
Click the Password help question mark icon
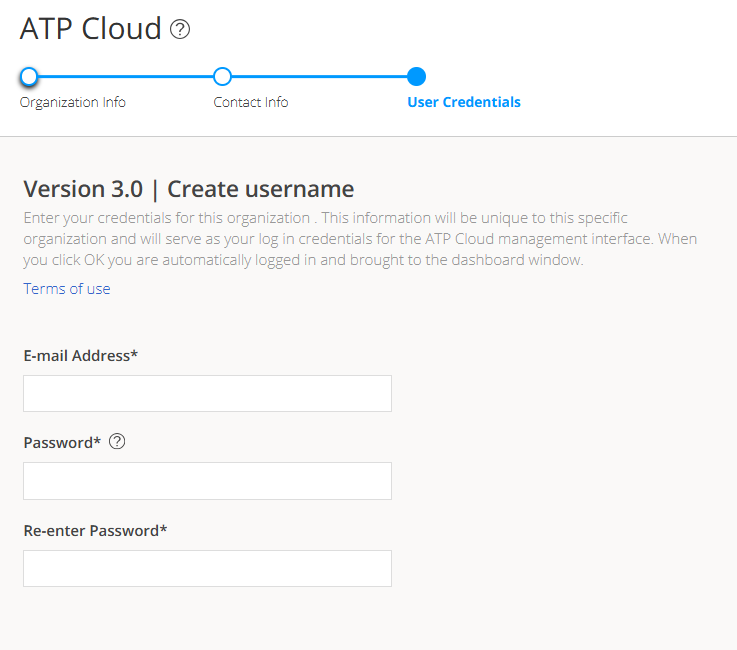point(117,442)
